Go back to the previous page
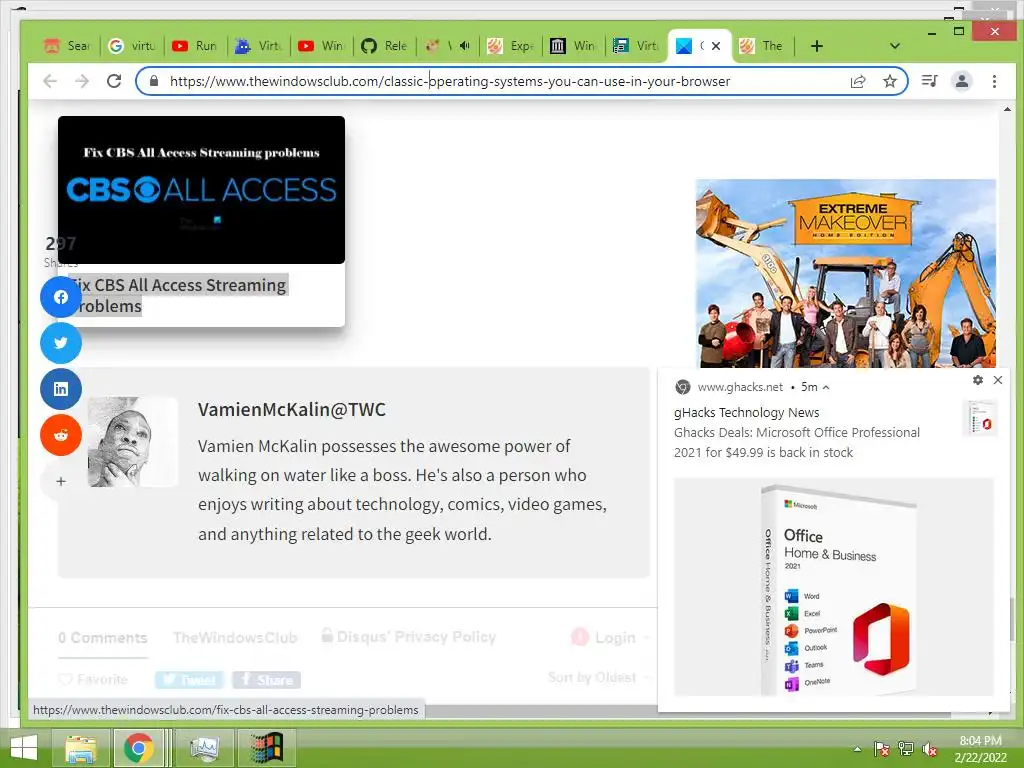Viewport: 1024px width, 768px height. point(50,81)
